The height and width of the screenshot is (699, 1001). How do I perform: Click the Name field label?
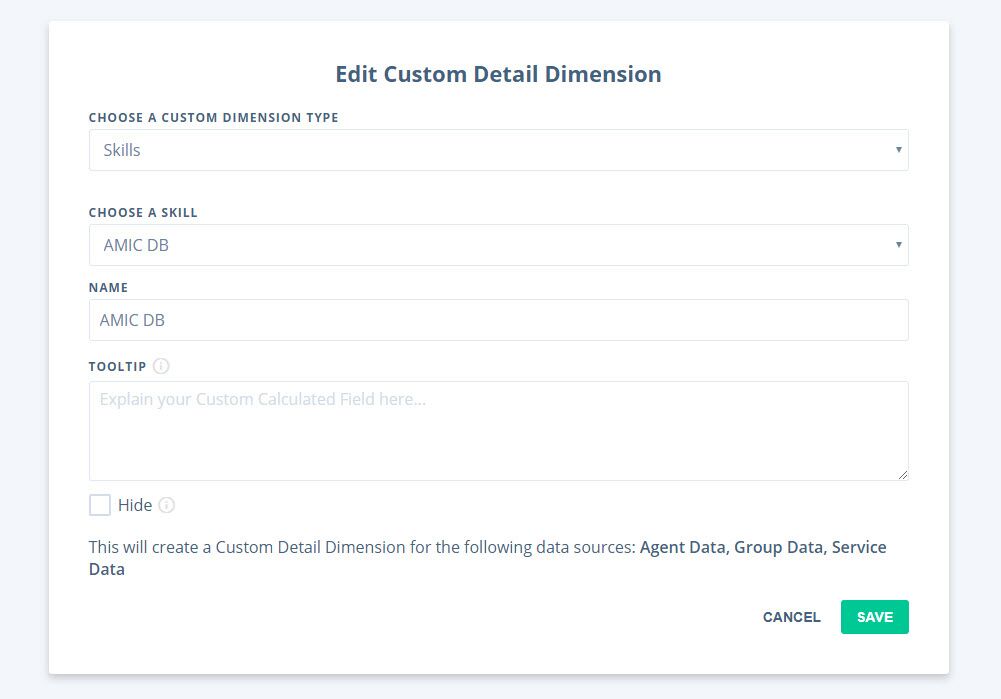pyautogui.click(x=108, y=288)
